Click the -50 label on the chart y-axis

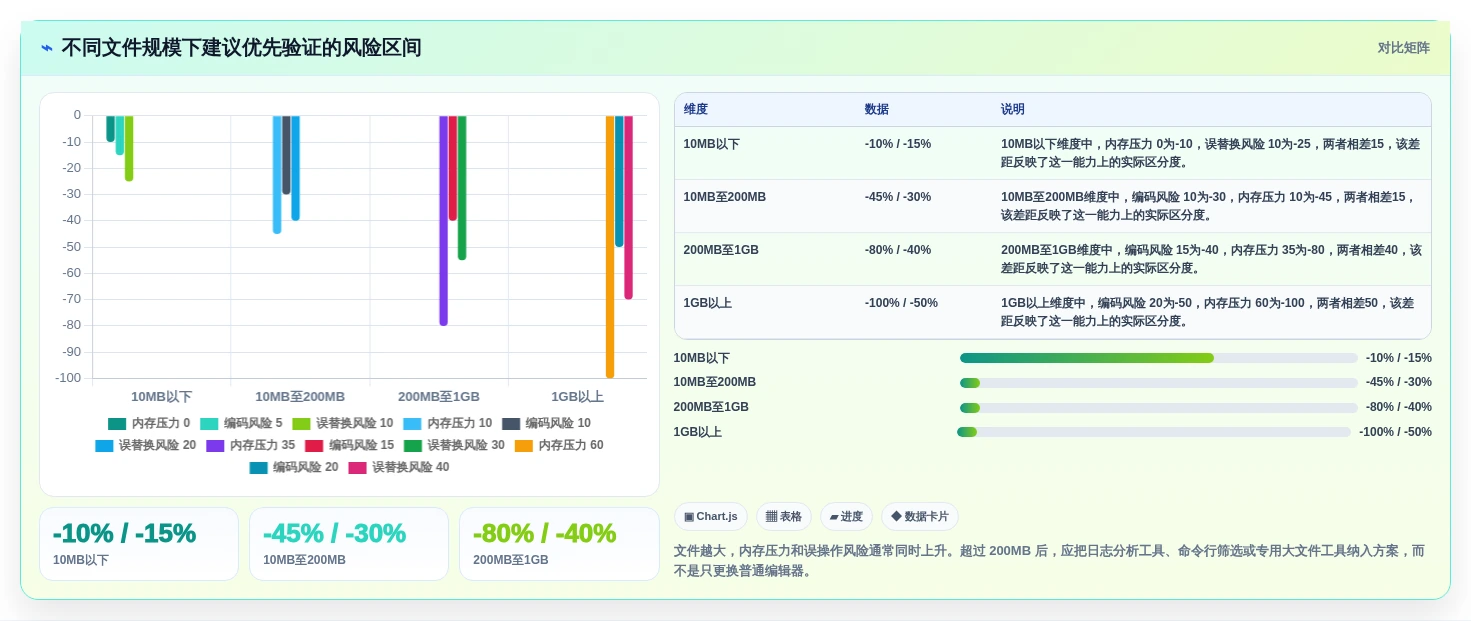click(71, 246)
